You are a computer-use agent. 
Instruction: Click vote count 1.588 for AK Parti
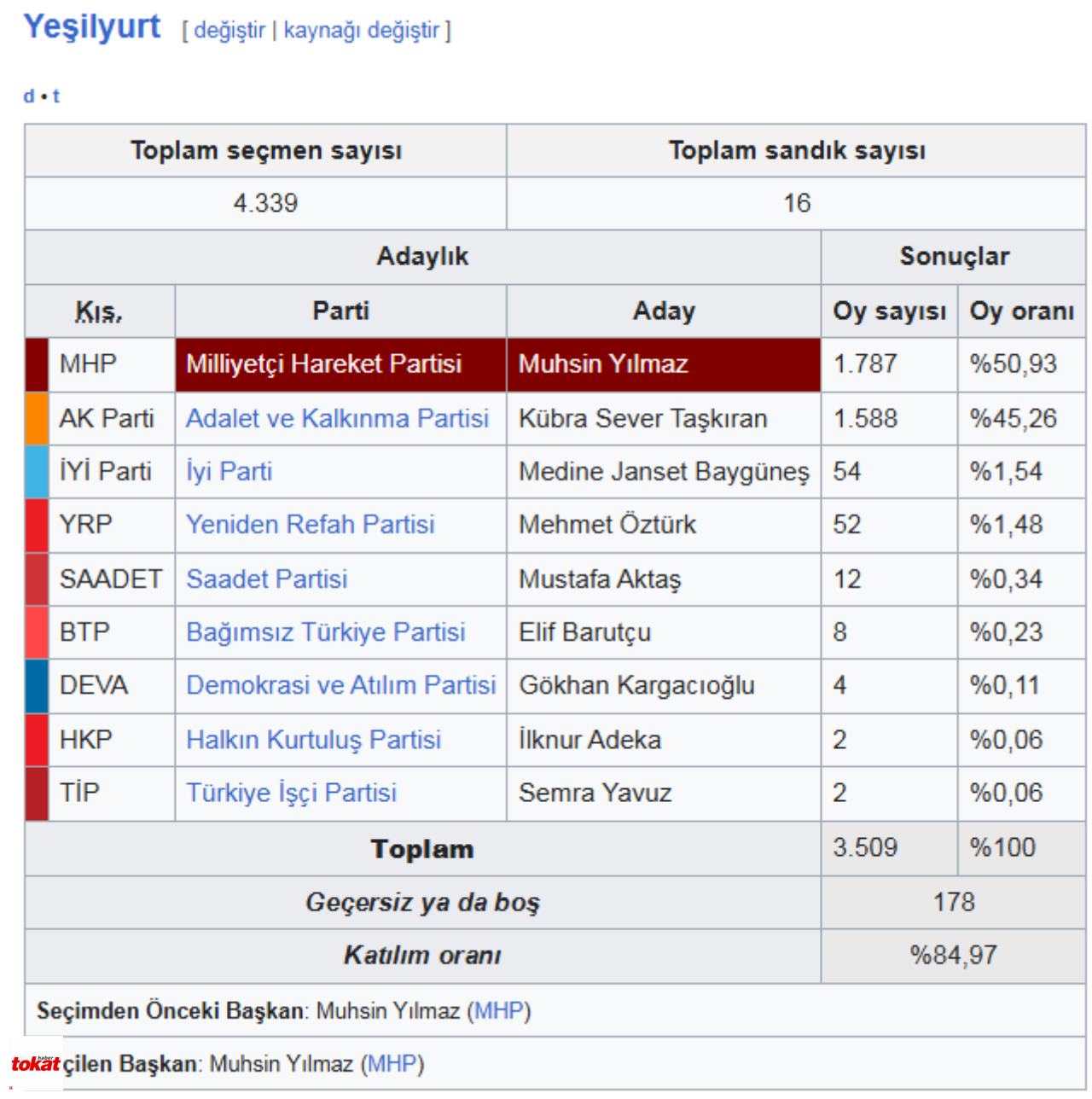tap(865, 419)
